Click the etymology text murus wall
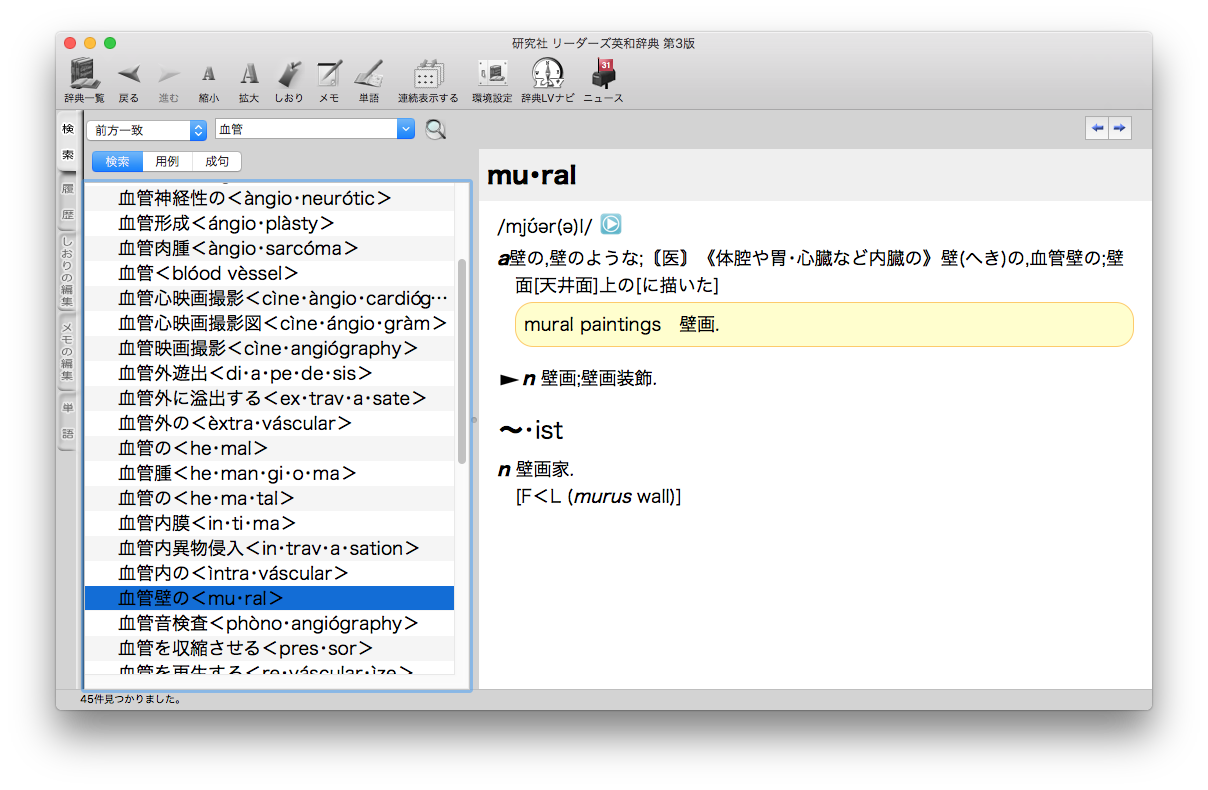 624,496
